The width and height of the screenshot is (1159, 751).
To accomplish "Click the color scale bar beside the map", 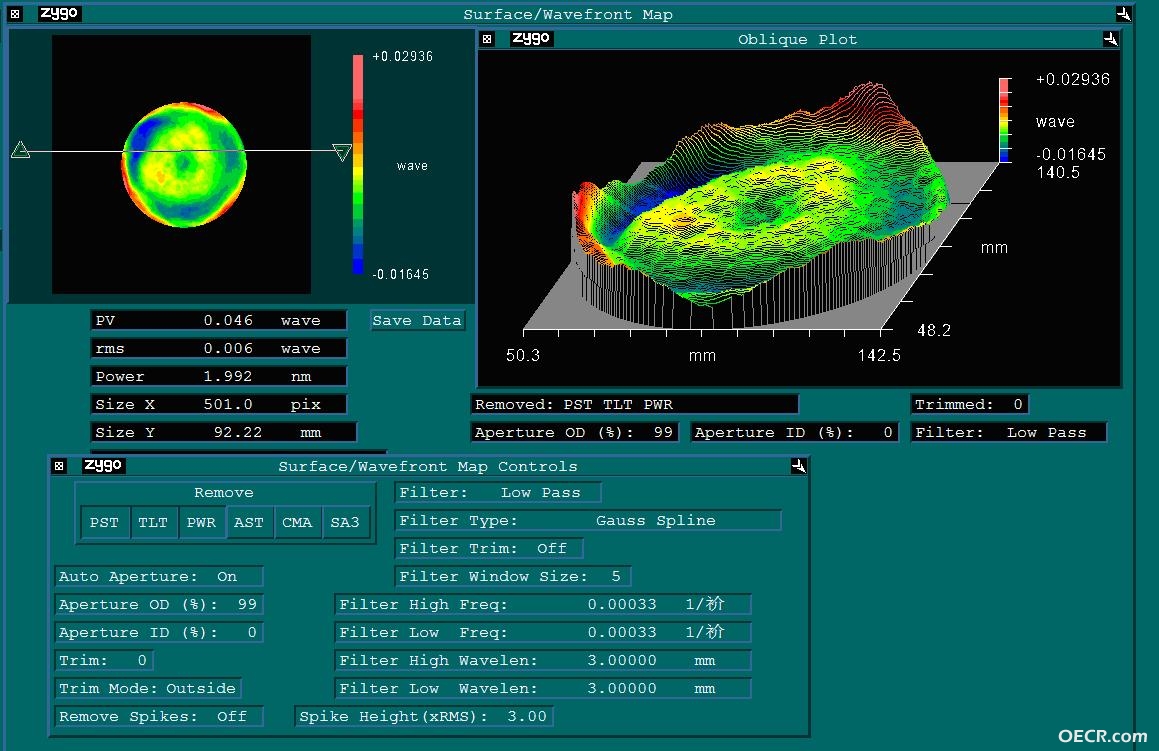I will tap(358, 164).
